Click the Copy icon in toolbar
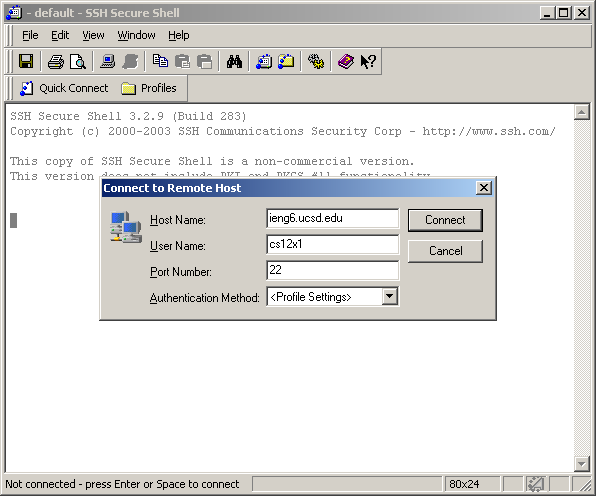The width and height of the screenshot is (596, 496). coord(160,61)
